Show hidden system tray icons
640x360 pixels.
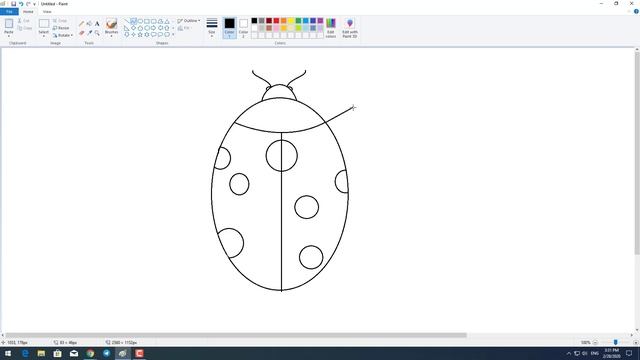(569, 353)
